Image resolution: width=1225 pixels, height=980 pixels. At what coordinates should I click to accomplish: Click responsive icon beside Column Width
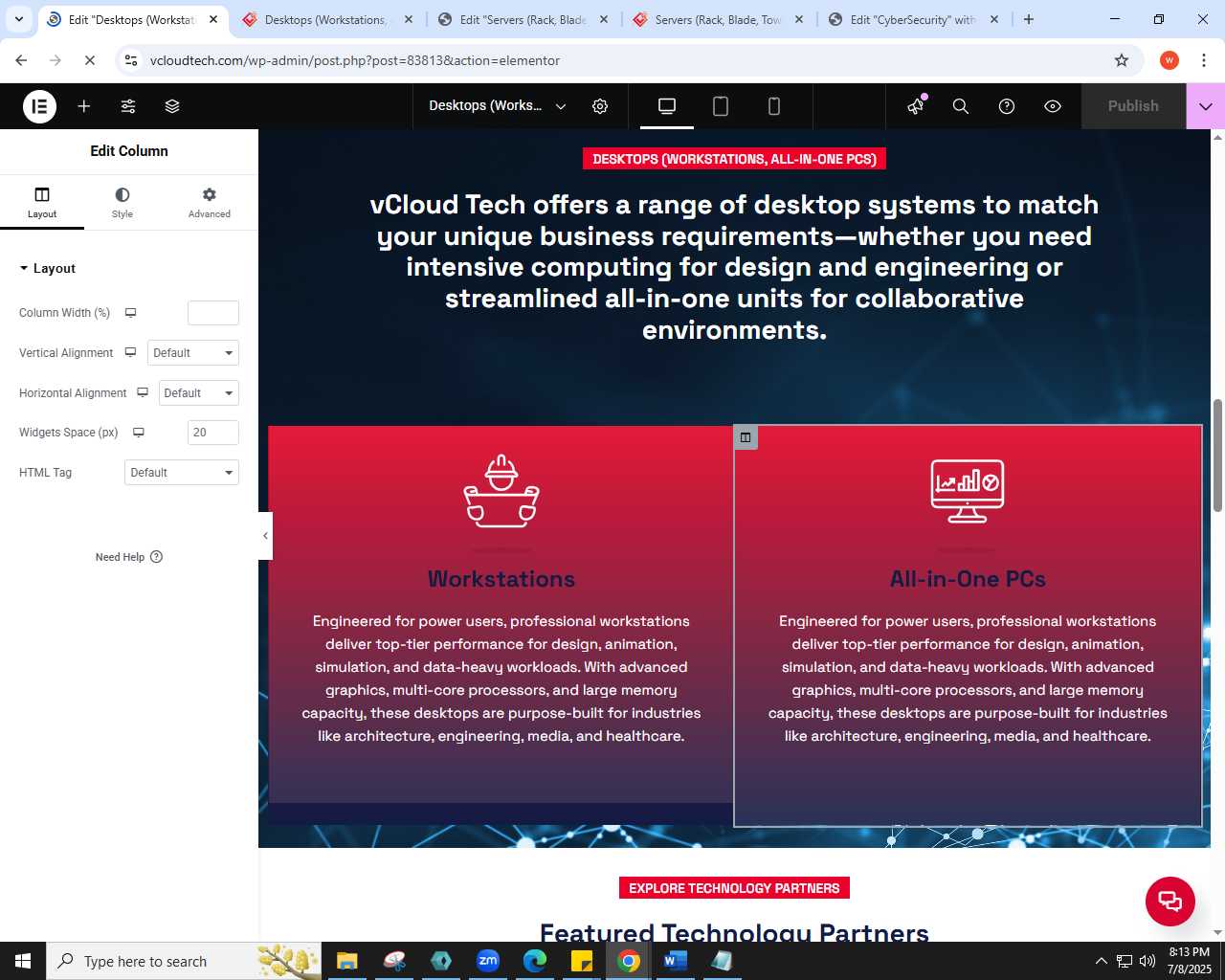pos(131,313)
